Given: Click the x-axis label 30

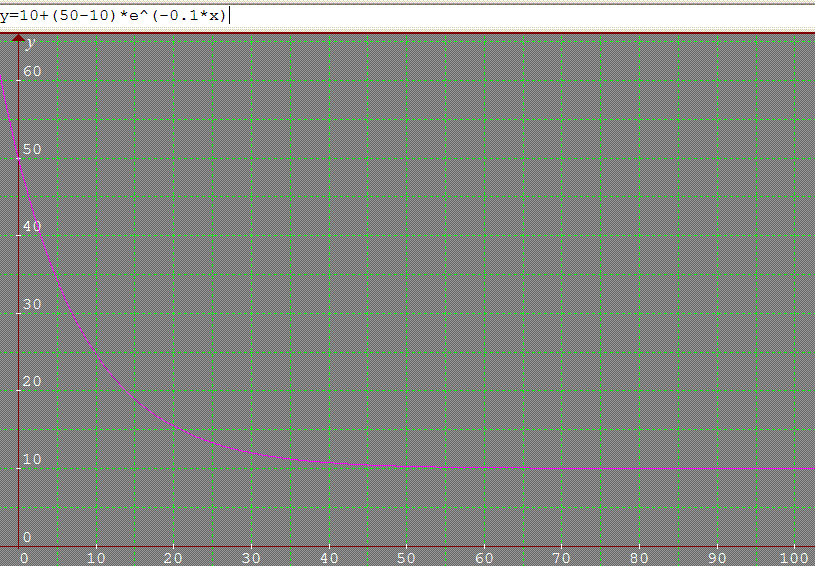Looking at the screenshot, I should (x=251, y=558).
